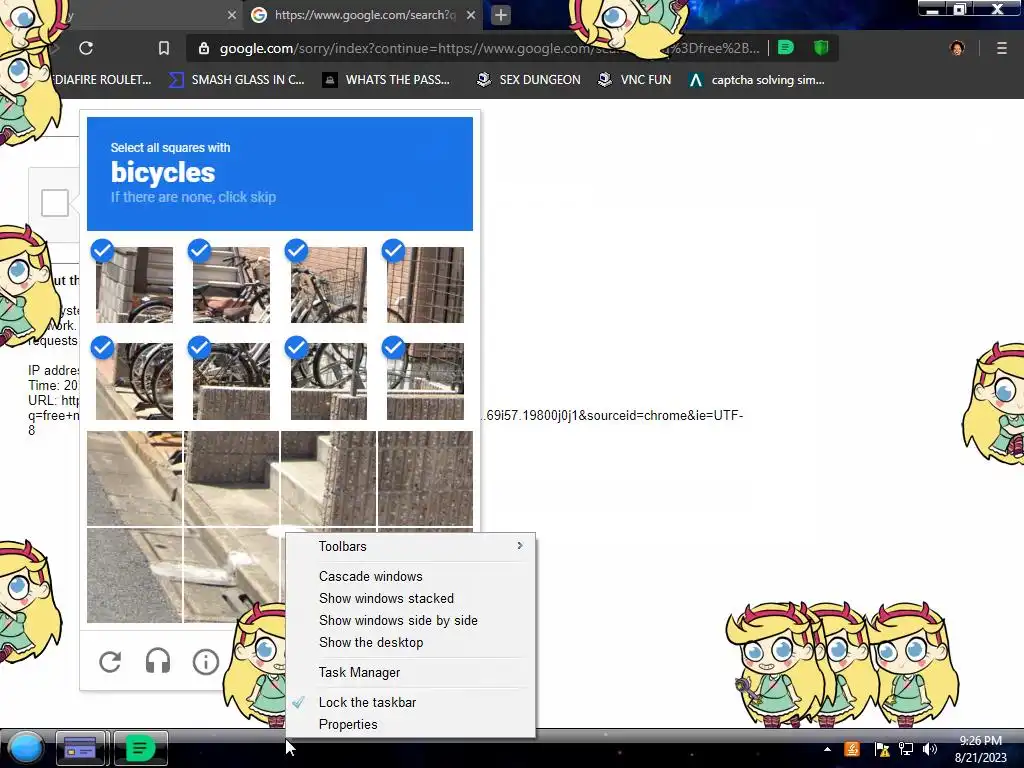1024x768 pixels.
Task: Click the taskbar clock showing 9:26 PM
Action: click(x=980, y=749)
